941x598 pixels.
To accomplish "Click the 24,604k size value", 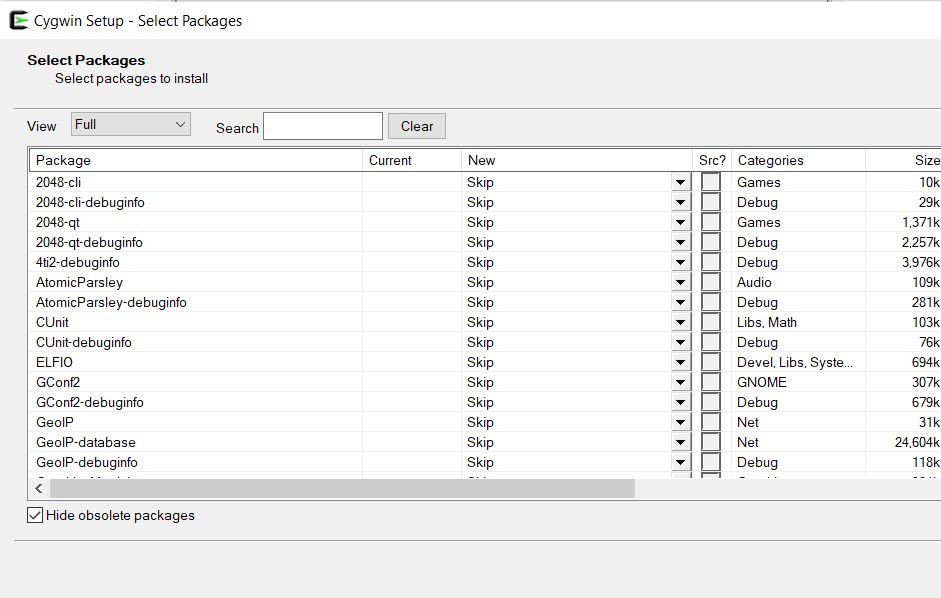I will [916, 442].
